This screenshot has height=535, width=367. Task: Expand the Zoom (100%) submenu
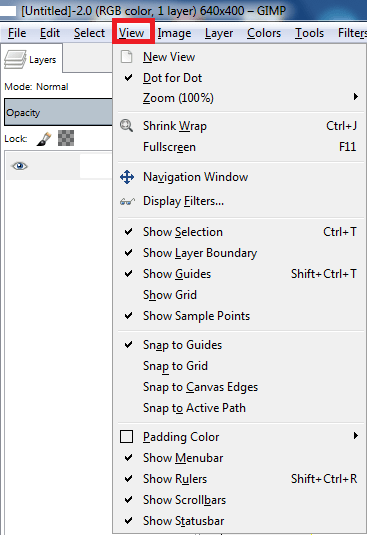click(x=239, y=98)
